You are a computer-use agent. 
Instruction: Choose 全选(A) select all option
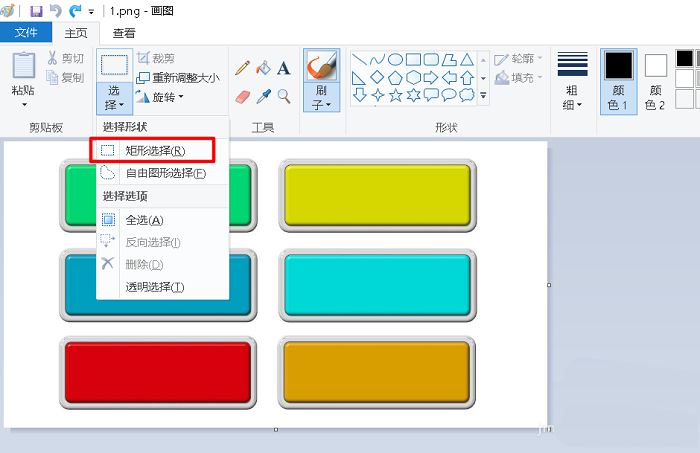click(x=162, y=220)
